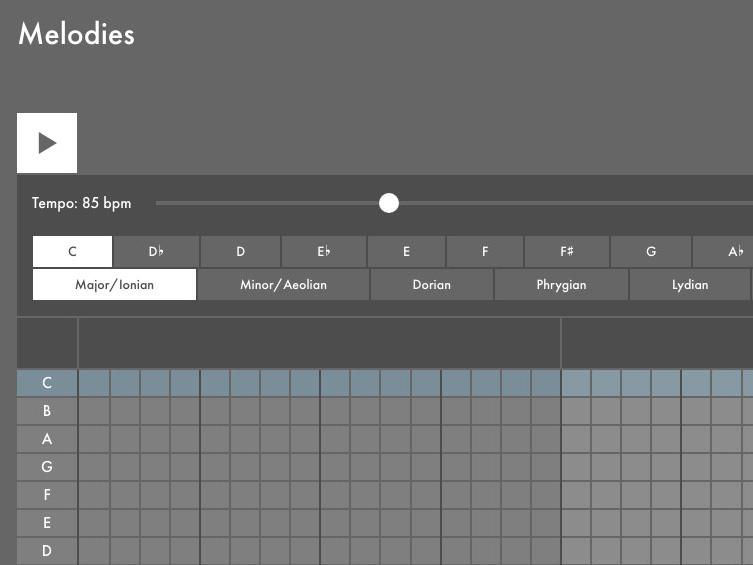Select the E flat key
Image resolution: width=753 pixels, height=565 pixels.
324,252
